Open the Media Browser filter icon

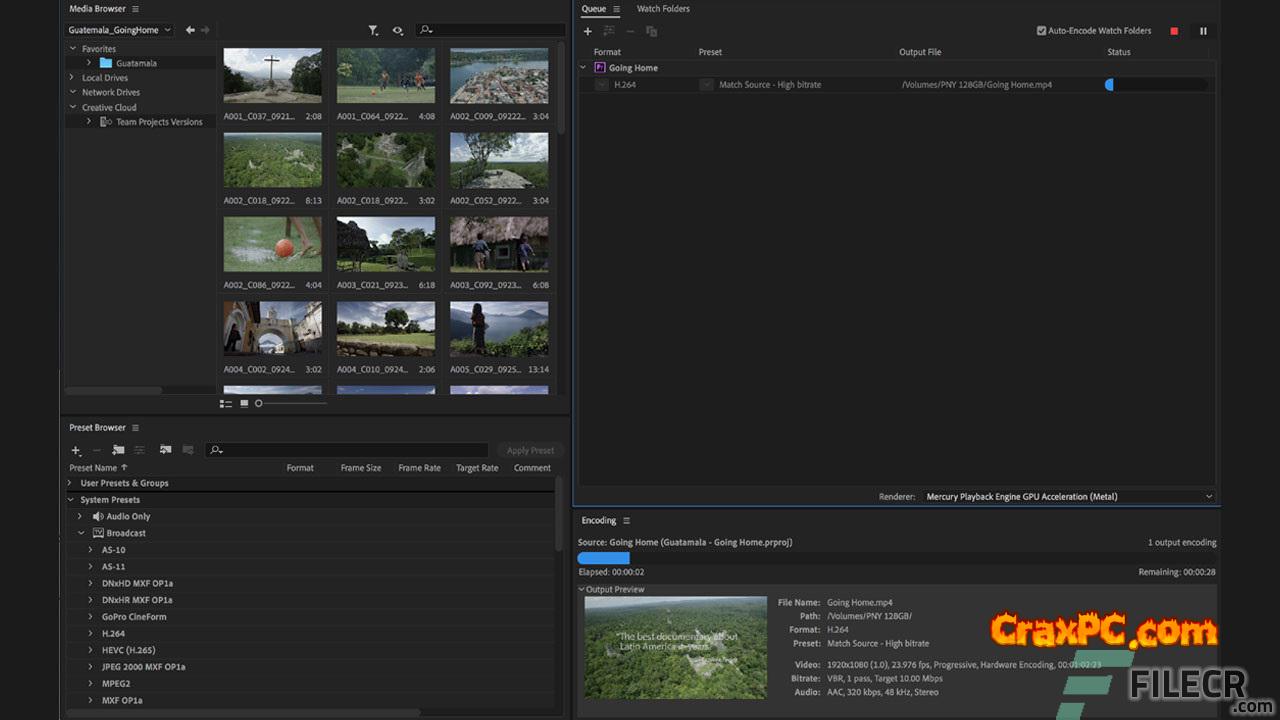click(373, 30)
